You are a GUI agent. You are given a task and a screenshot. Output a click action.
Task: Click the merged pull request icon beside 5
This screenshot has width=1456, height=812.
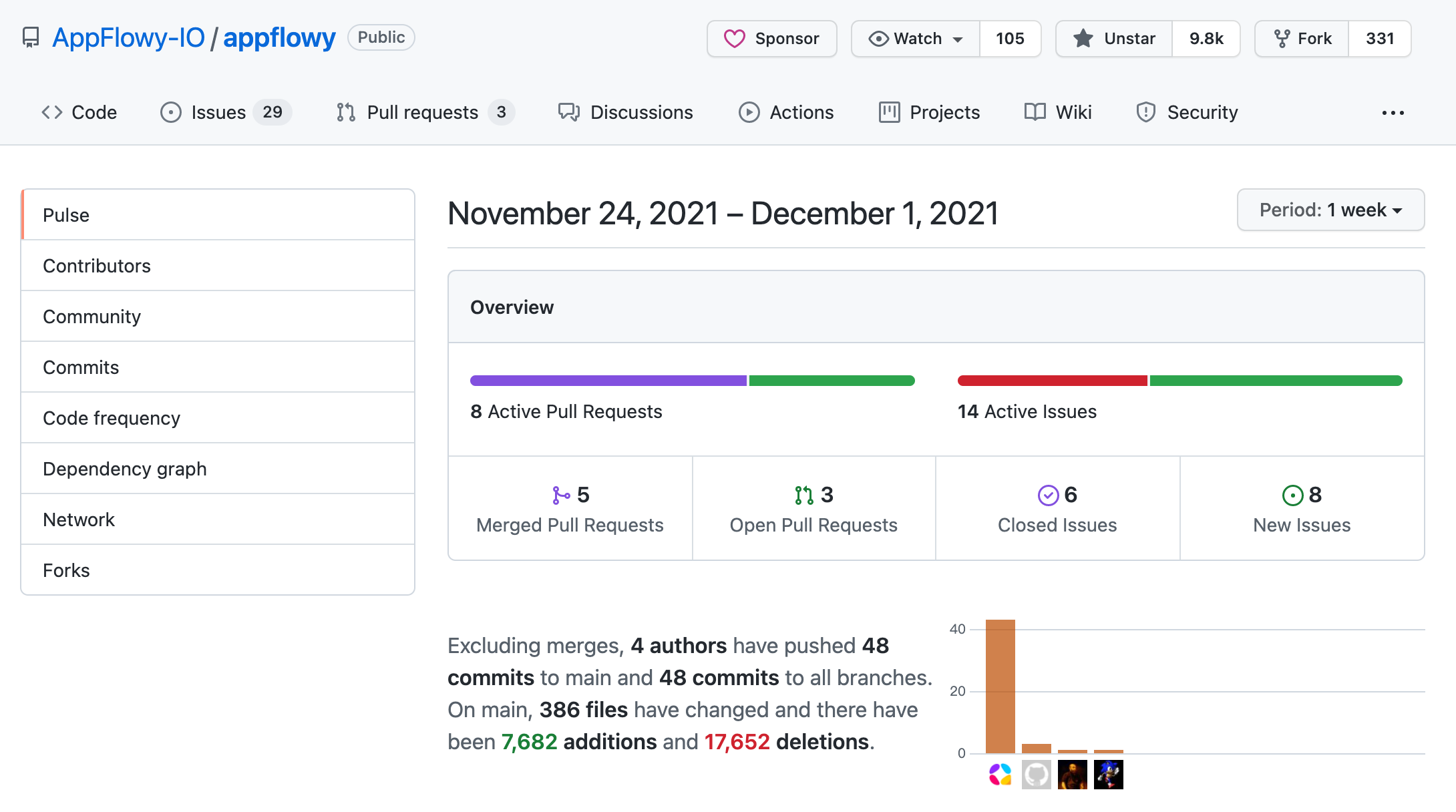click(561, 495)
